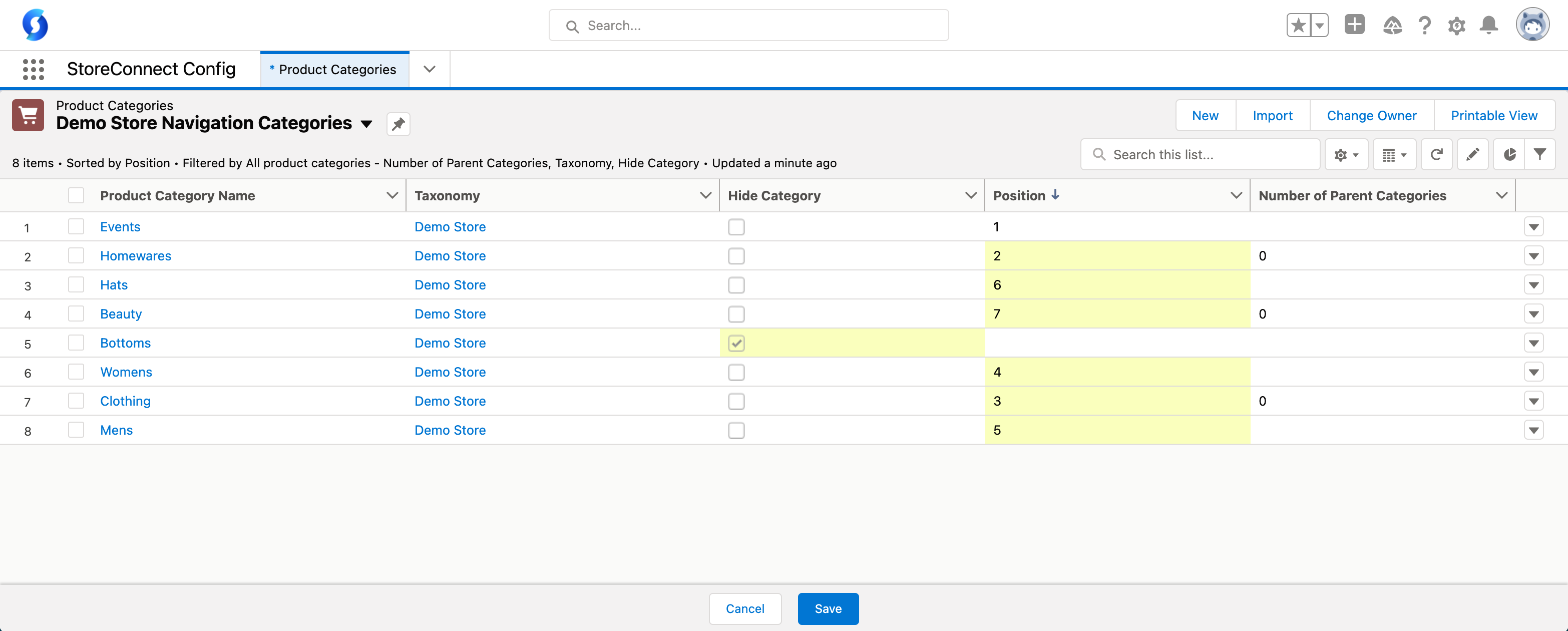Open the Clothing category link

pyautogui.click(x=125, y=401)
